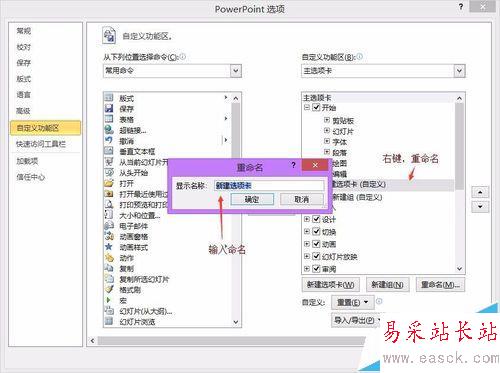Collapse the 开始 tree node
The image size is (500, 373).
(x=307, y=107)
